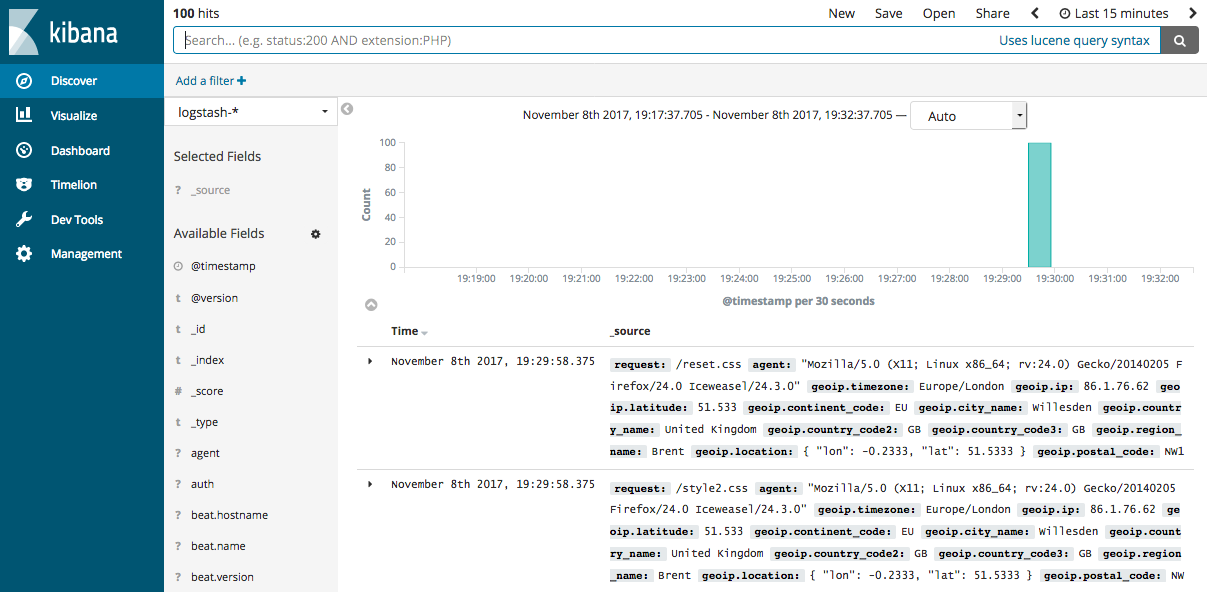
Task: Expand the first document row
Action: coord(369,361)
